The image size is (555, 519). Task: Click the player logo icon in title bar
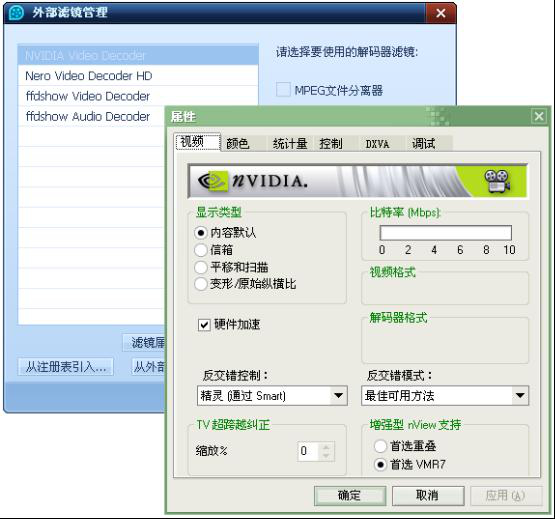point(16,13)
